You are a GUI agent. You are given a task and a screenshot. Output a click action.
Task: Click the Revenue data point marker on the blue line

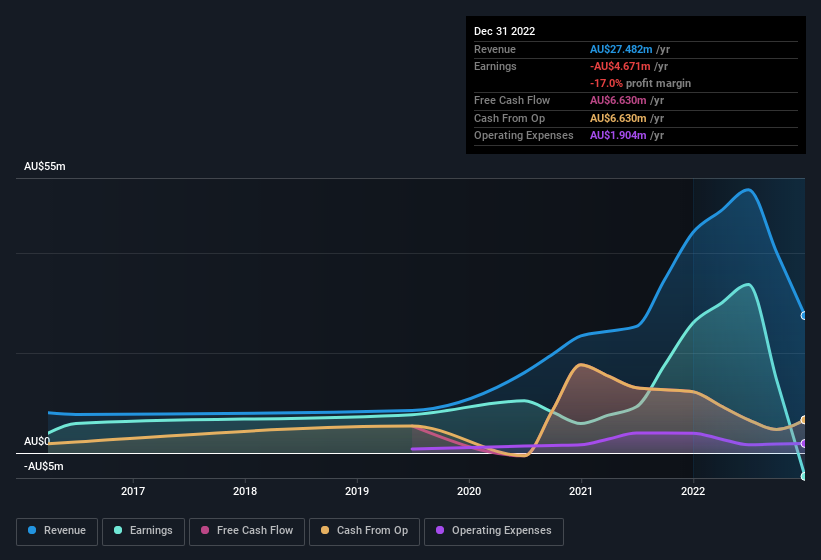tap(804, 316)
